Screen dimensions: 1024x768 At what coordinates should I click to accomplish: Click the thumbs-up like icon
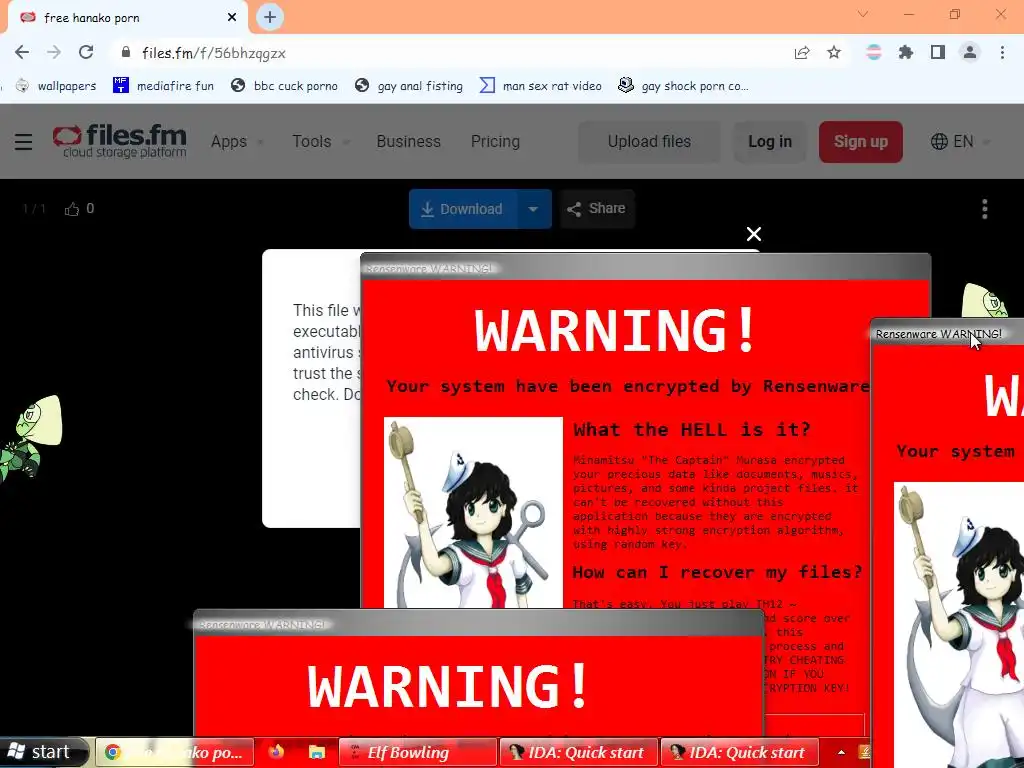[72, 209]
